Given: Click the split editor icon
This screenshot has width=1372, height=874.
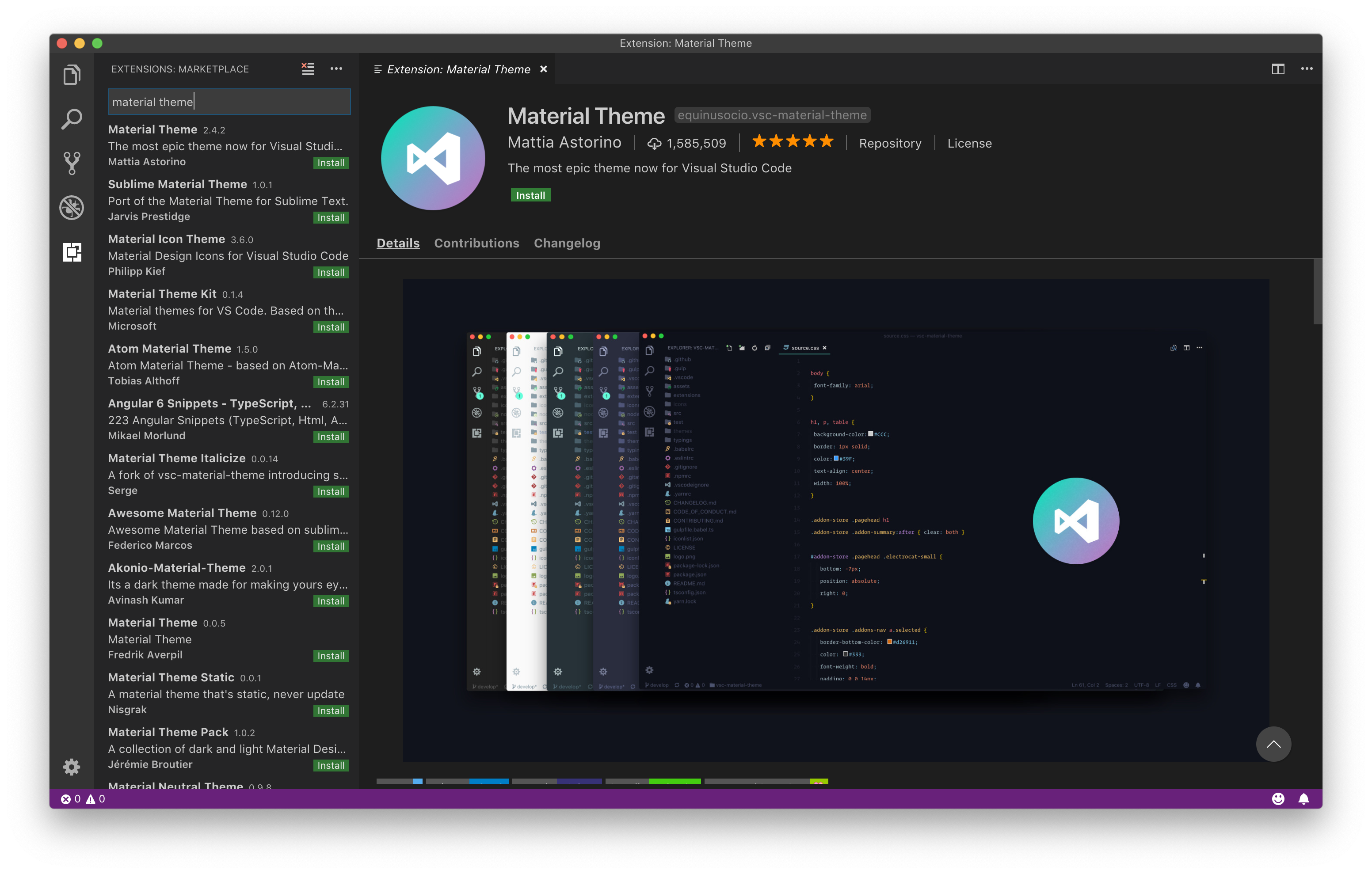Looking at the screenshot, I should pyautogui.click(x=1278, y=69).
